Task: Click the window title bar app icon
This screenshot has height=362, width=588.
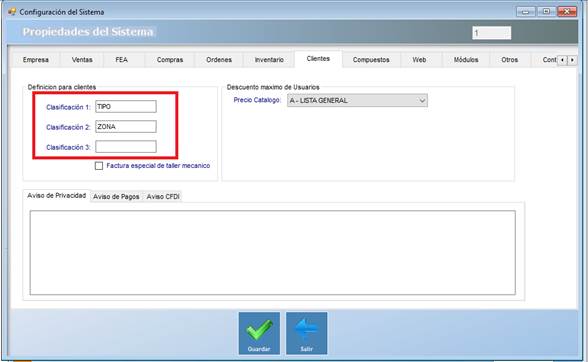Action: (x=12, y=12)
